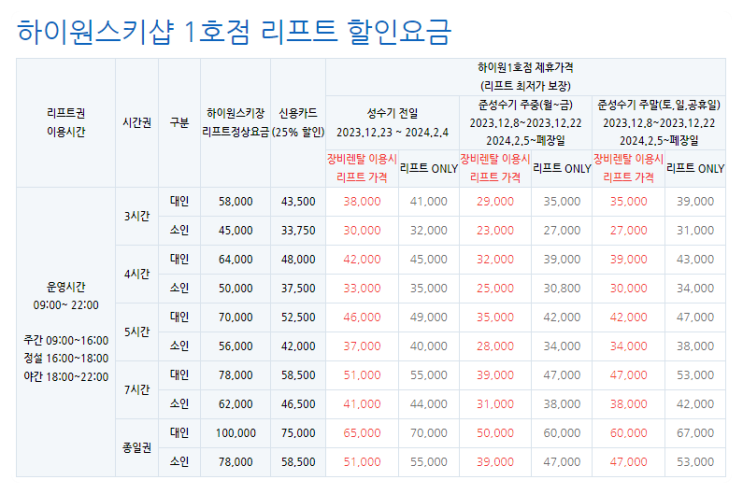
Task: Click the 하이원1호점 제휴가격 header
Action: pos(526,77)
